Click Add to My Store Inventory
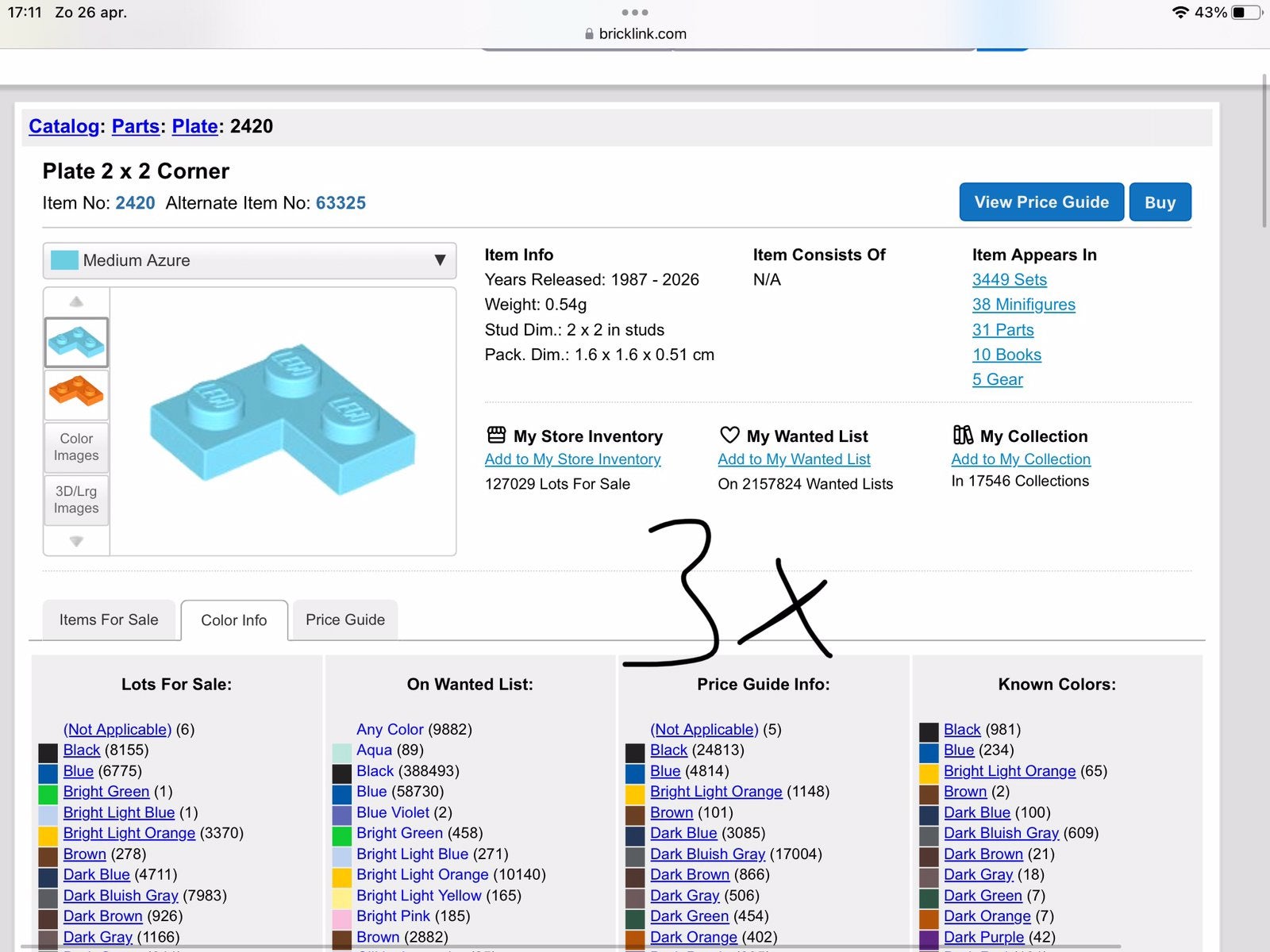This screenshot has height=952, width=1270. point(572,459)
